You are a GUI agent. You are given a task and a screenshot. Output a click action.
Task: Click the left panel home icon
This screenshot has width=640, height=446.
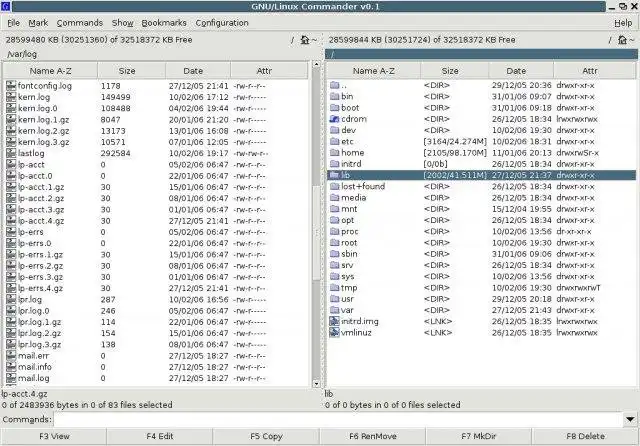[305, 40]
